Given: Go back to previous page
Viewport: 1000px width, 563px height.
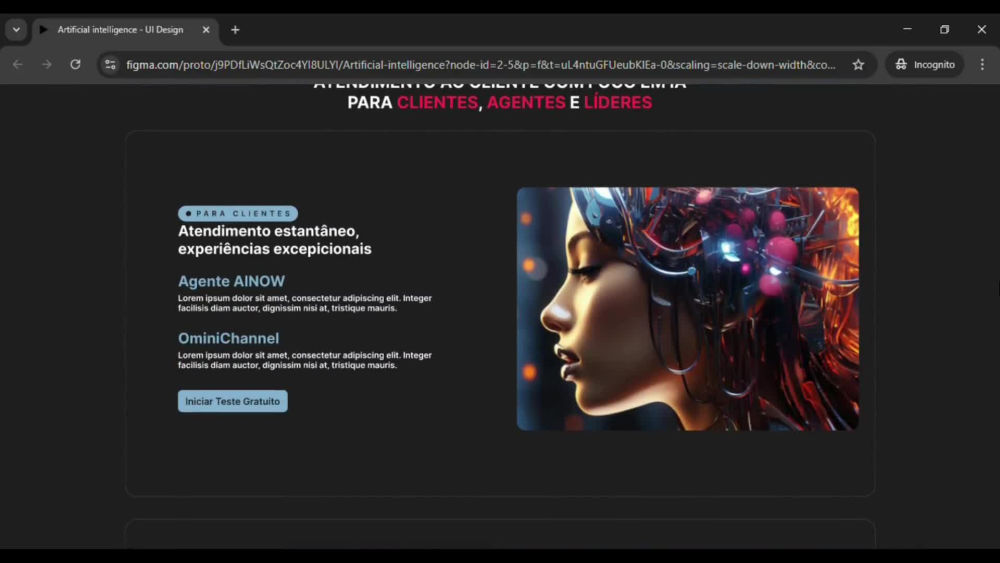Looking at the screenshot, I should coord(18,64).
